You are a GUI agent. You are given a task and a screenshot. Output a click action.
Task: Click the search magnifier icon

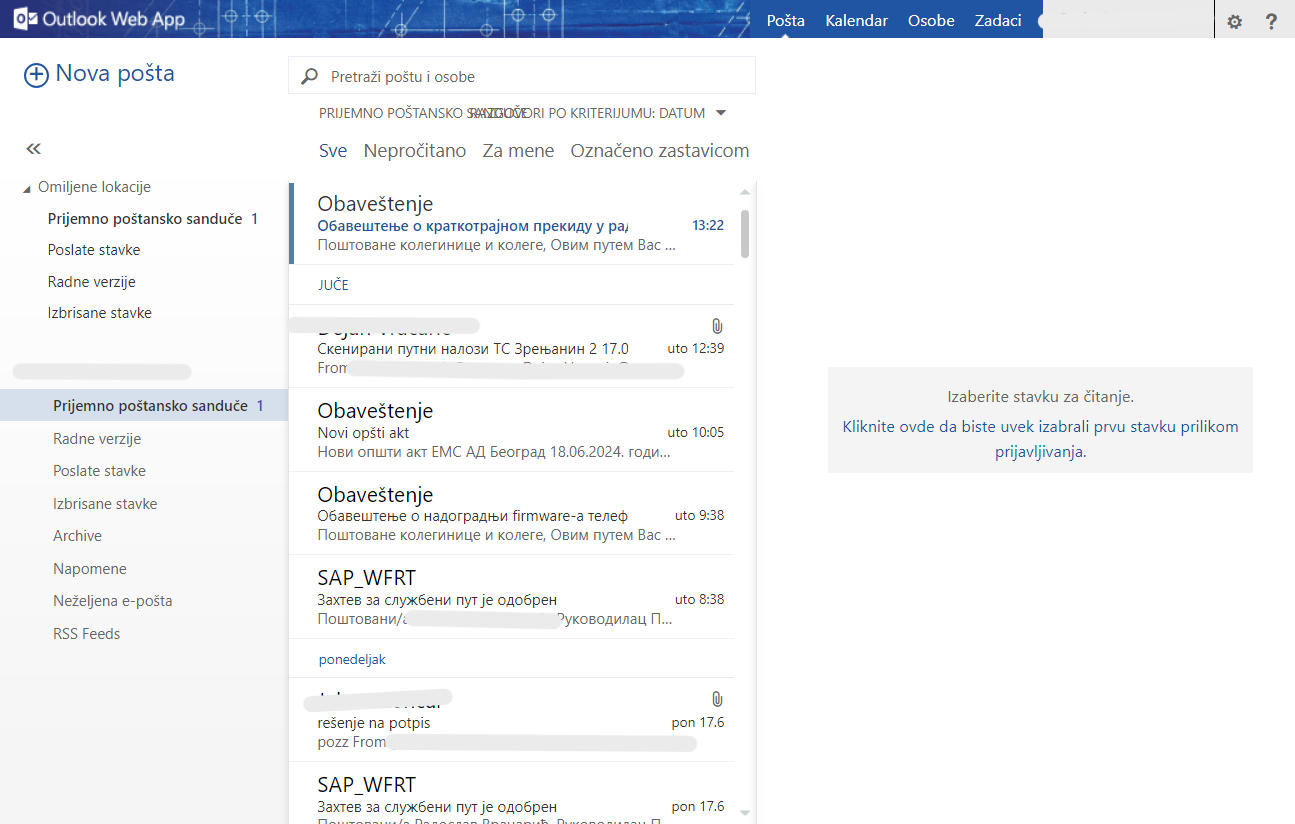click(310, 77)
